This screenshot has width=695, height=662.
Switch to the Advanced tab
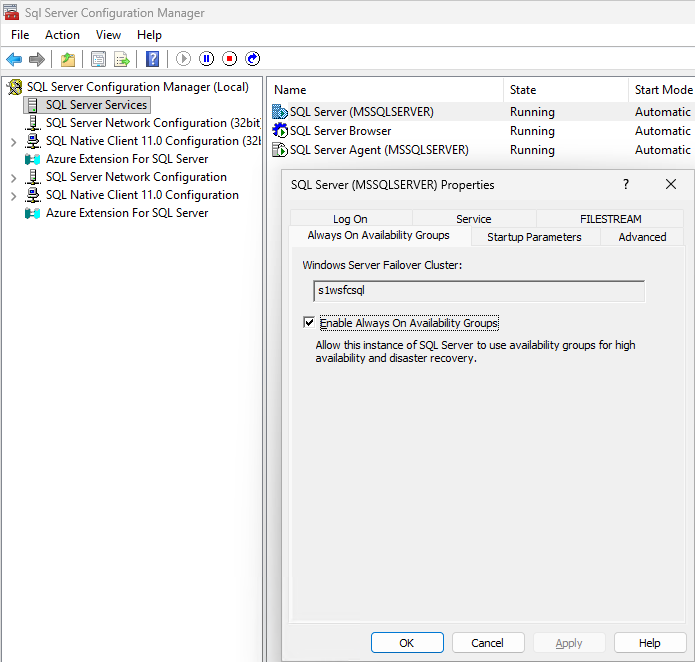tap(642, 237)
